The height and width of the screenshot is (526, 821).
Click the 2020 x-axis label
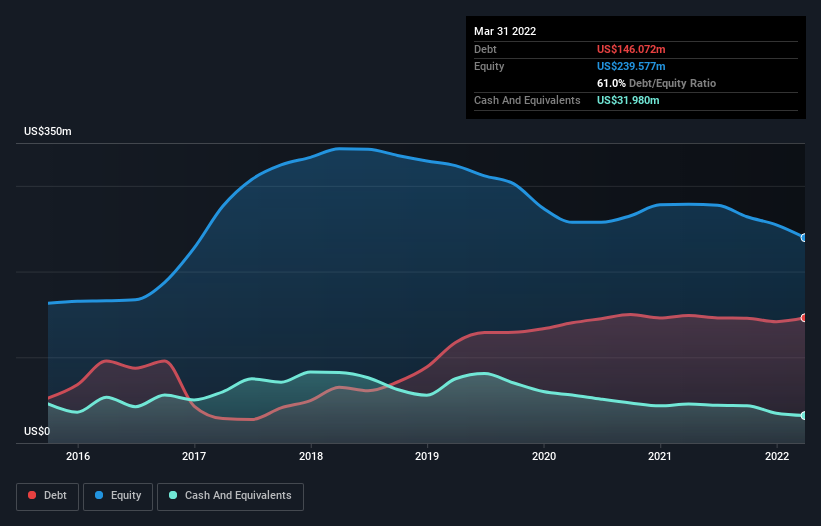click(x=544, y=456)
